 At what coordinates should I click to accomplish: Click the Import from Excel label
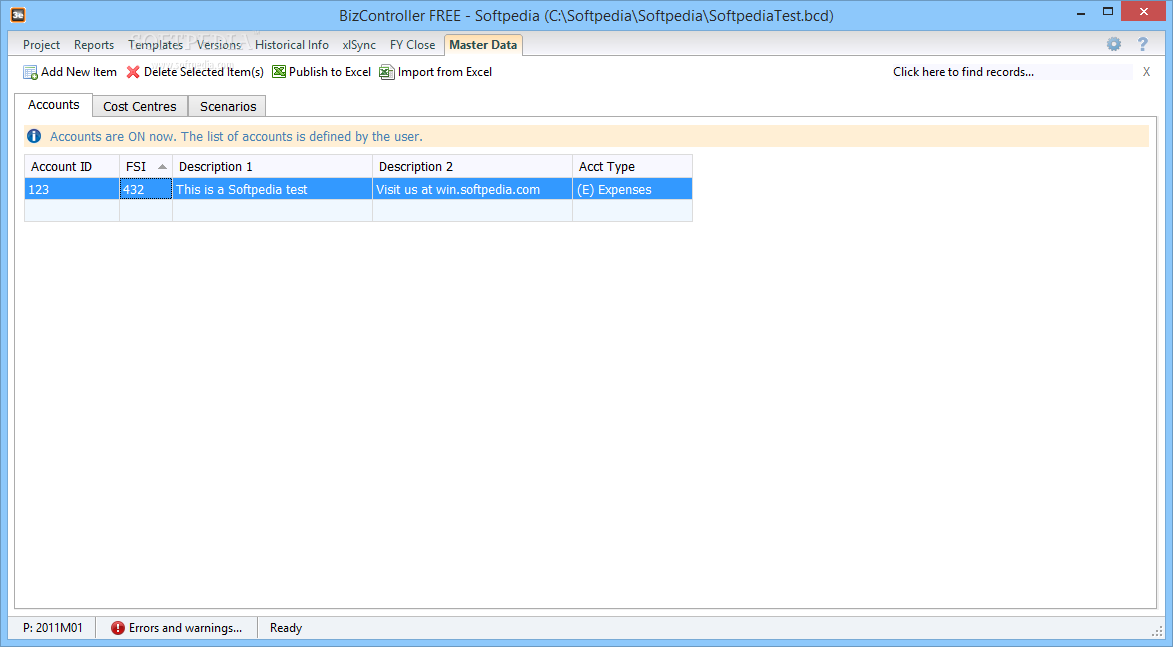pyautogui.click(x=445, y=72)
